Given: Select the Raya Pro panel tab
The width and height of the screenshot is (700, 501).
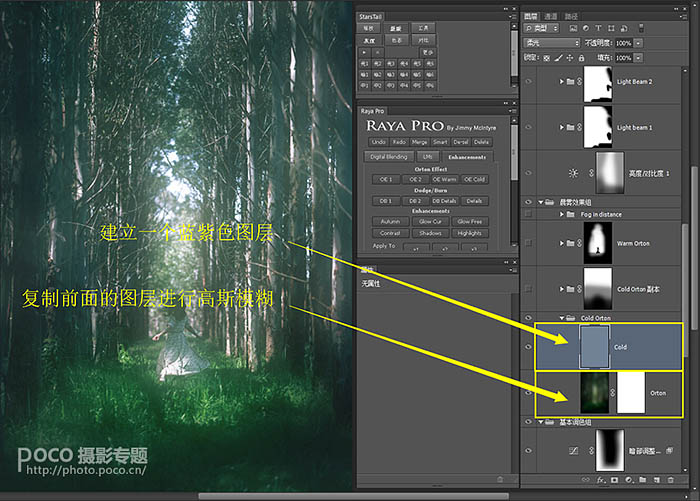Looking at the screenshot, I should [372, 111].
